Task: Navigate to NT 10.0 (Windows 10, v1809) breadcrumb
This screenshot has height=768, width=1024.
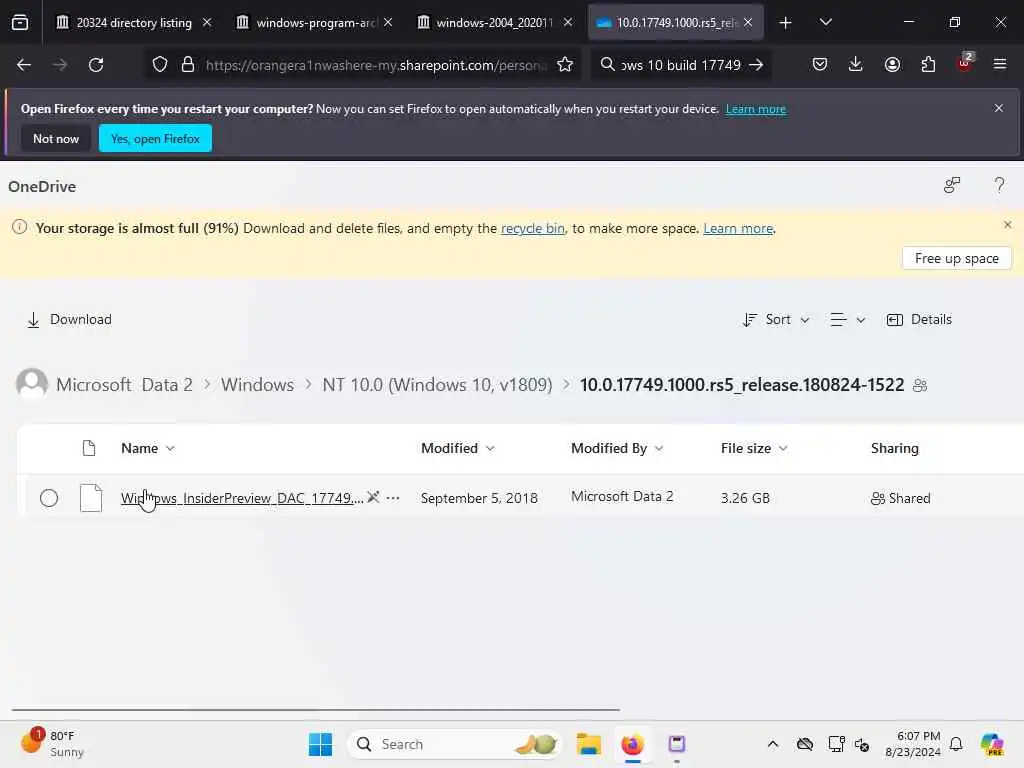Action: pyautogui.click(x=438, y=385)
